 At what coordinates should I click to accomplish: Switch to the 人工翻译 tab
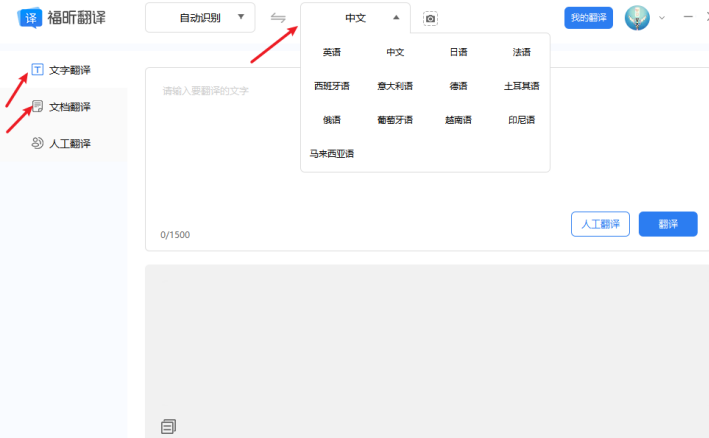63,143
